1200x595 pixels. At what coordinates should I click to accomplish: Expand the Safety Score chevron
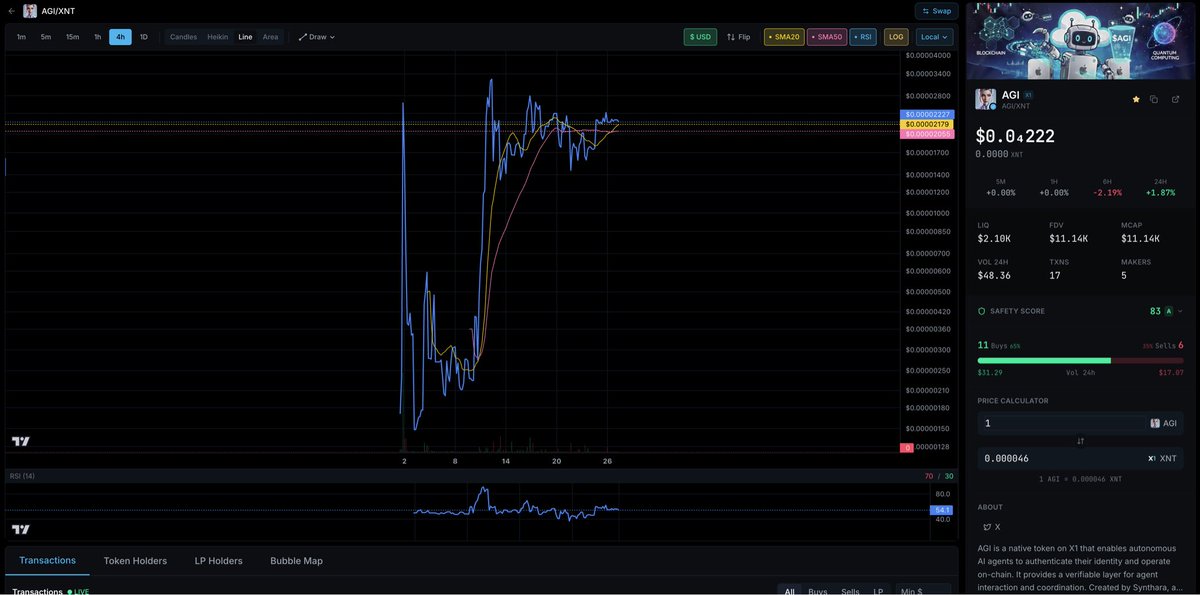click(x=1180, y=311)
